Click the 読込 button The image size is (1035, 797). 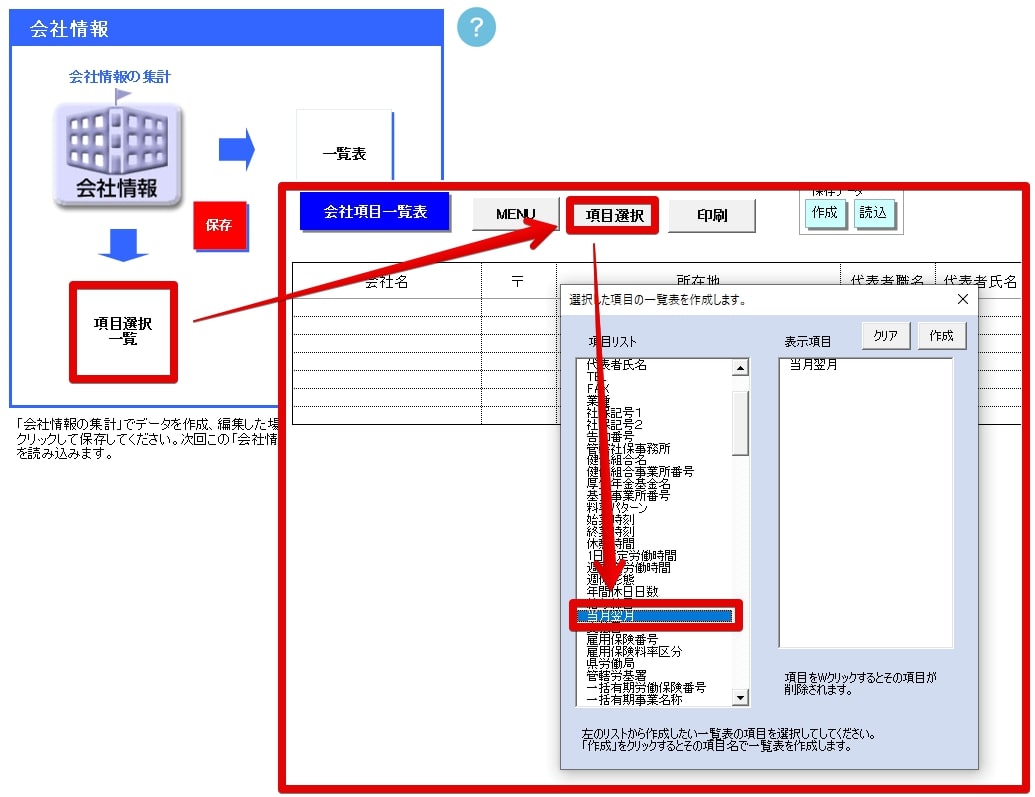(x=873, y=213)
